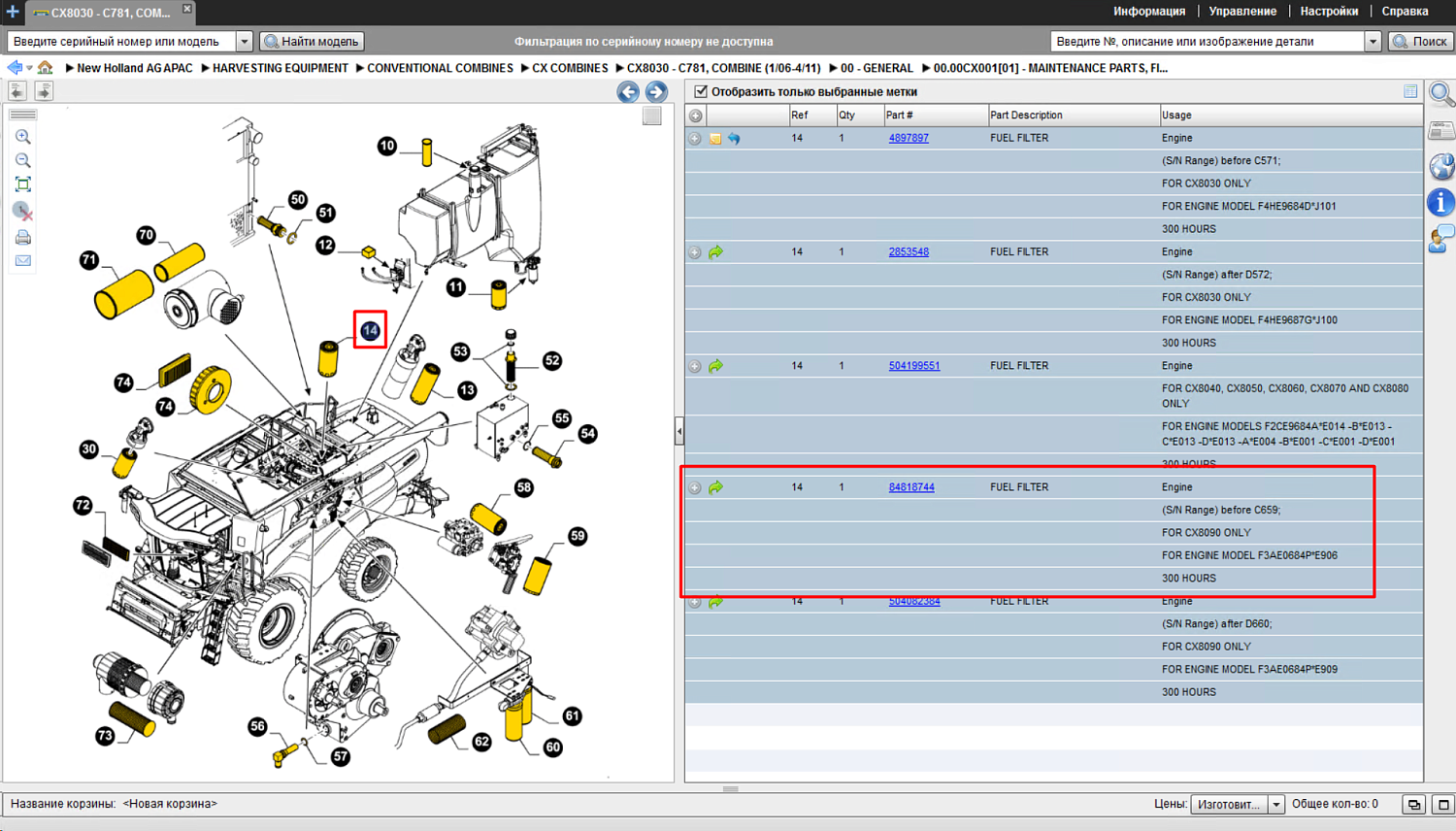The image size is (1456, 831).
Task: Expand the row for part 4897897
Action: coord(695,139)
